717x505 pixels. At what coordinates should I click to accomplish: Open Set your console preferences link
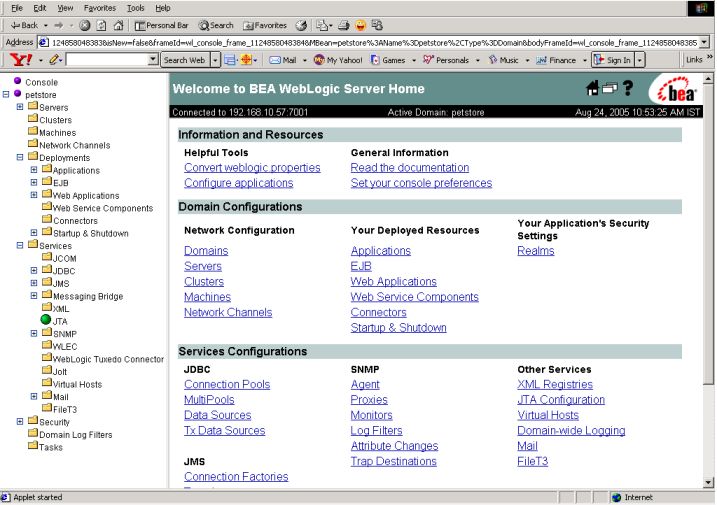click(421, 183)
